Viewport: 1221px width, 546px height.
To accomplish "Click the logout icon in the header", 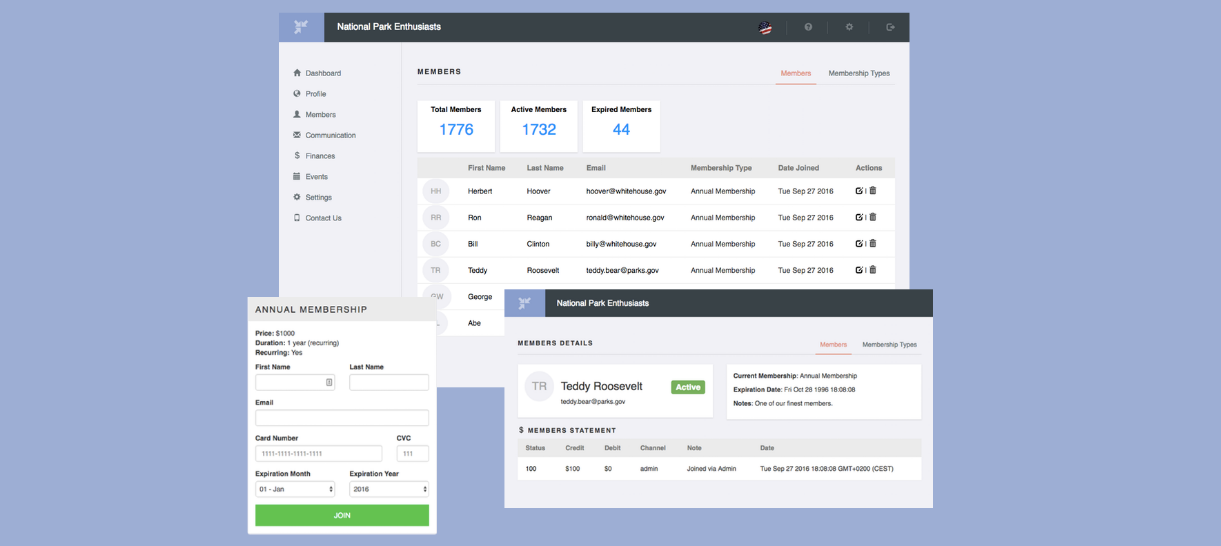I will tap(890, 27).
